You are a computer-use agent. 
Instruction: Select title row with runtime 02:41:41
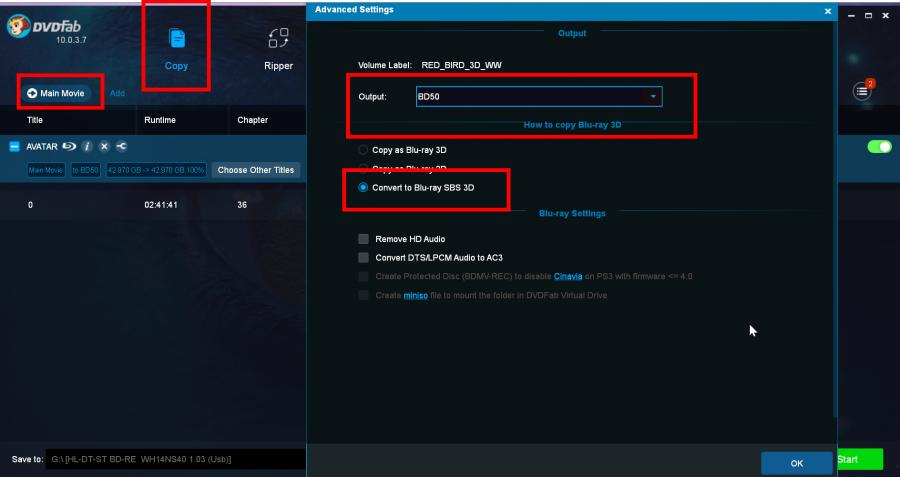153,205
